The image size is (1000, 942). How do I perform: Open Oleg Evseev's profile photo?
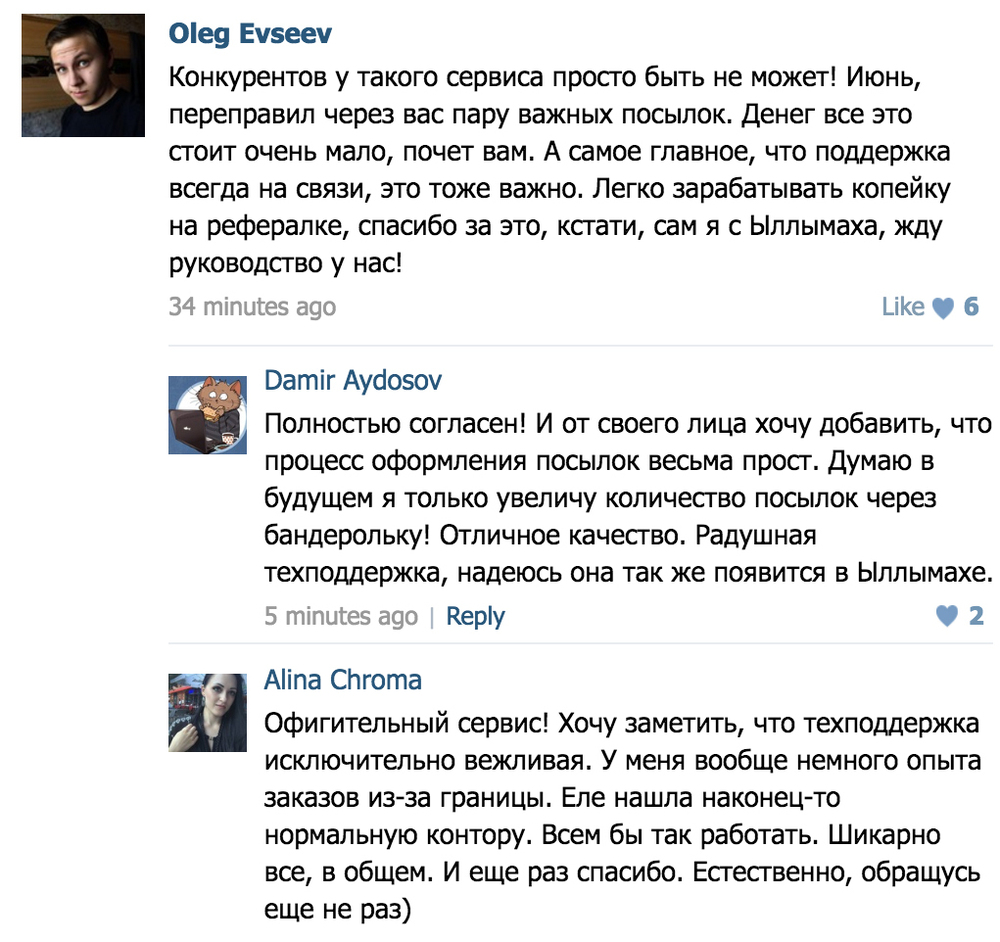(x=84, y=76)
